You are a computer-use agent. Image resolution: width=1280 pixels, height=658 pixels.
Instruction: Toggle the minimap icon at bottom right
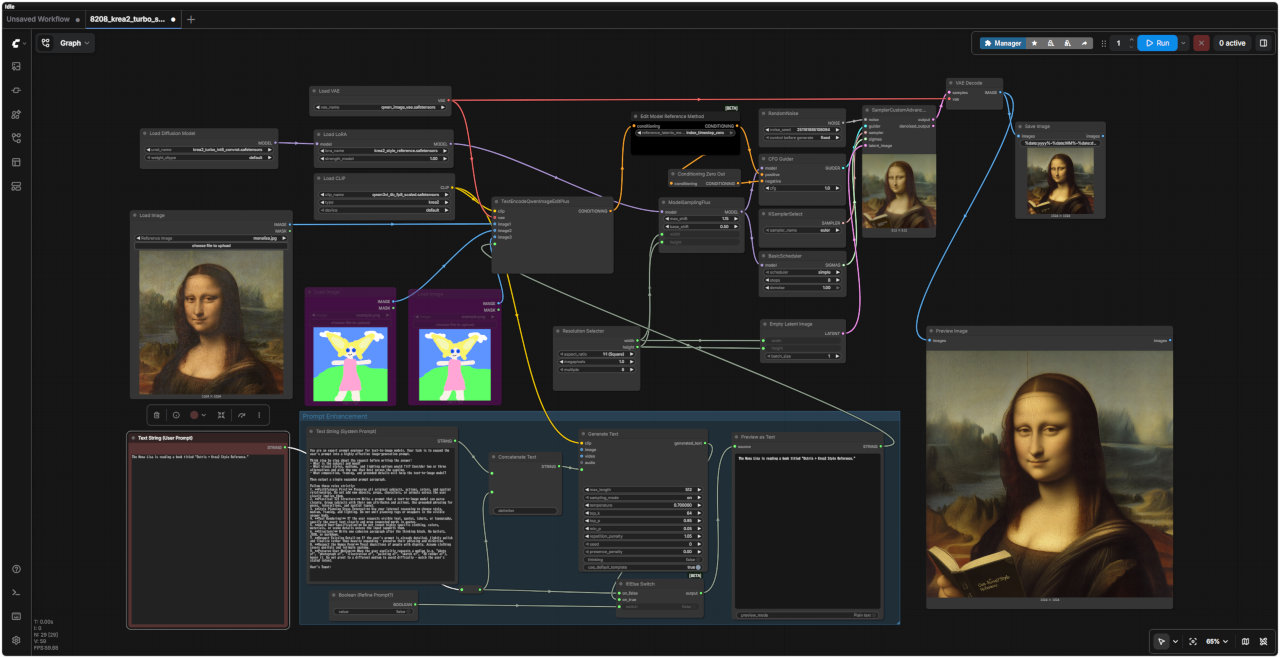click(1245, 641)
